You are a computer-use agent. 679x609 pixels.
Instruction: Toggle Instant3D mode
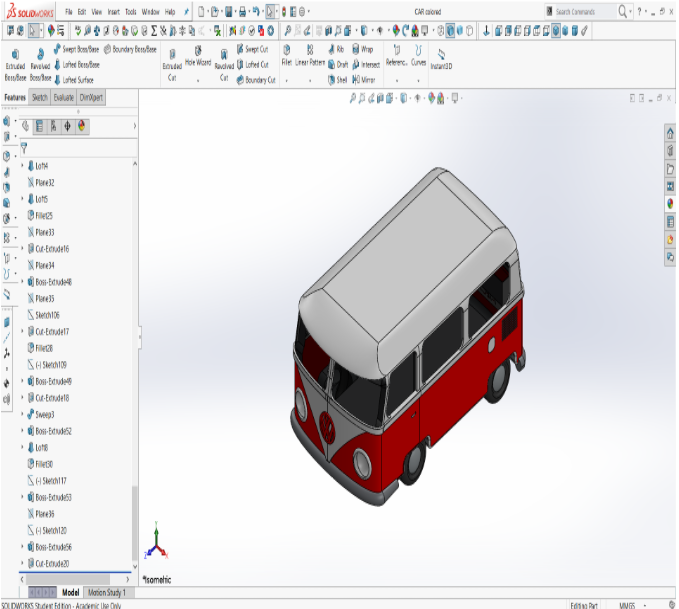441,58
